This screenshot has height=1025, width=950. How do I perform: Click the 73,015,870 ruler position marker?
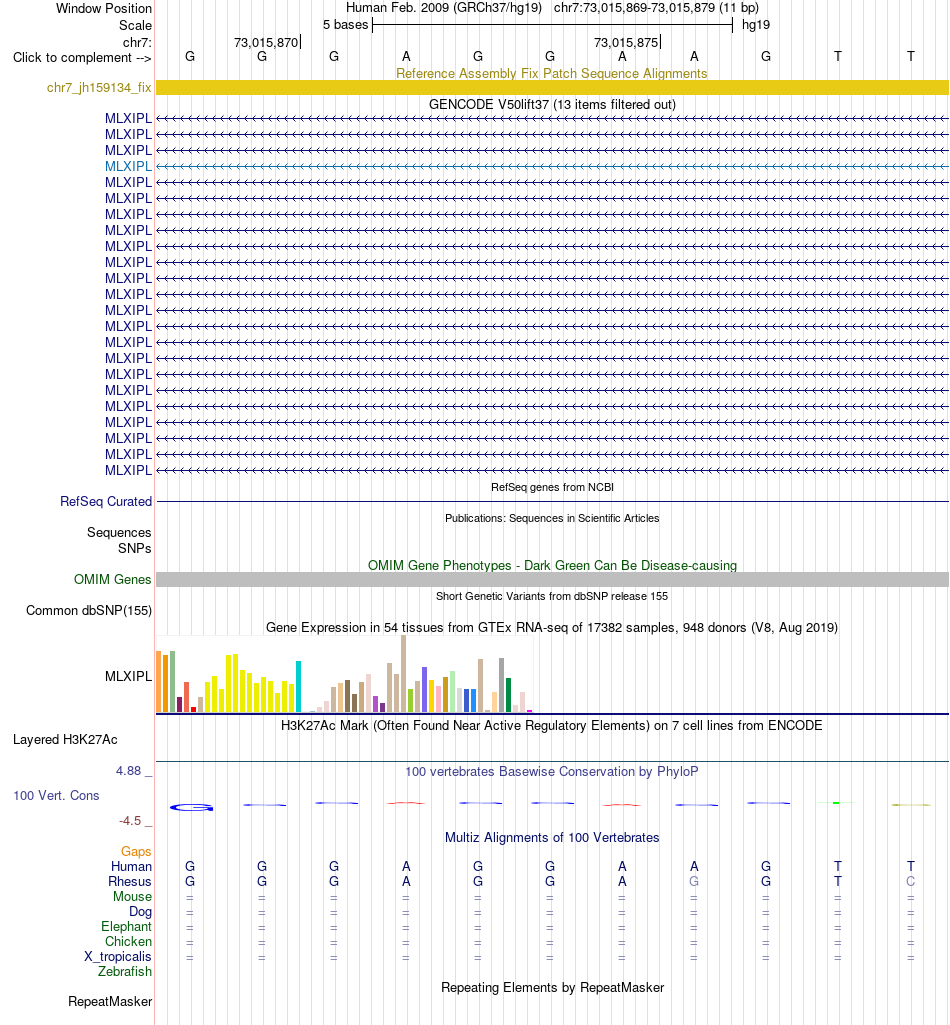[x=266, y=42]
